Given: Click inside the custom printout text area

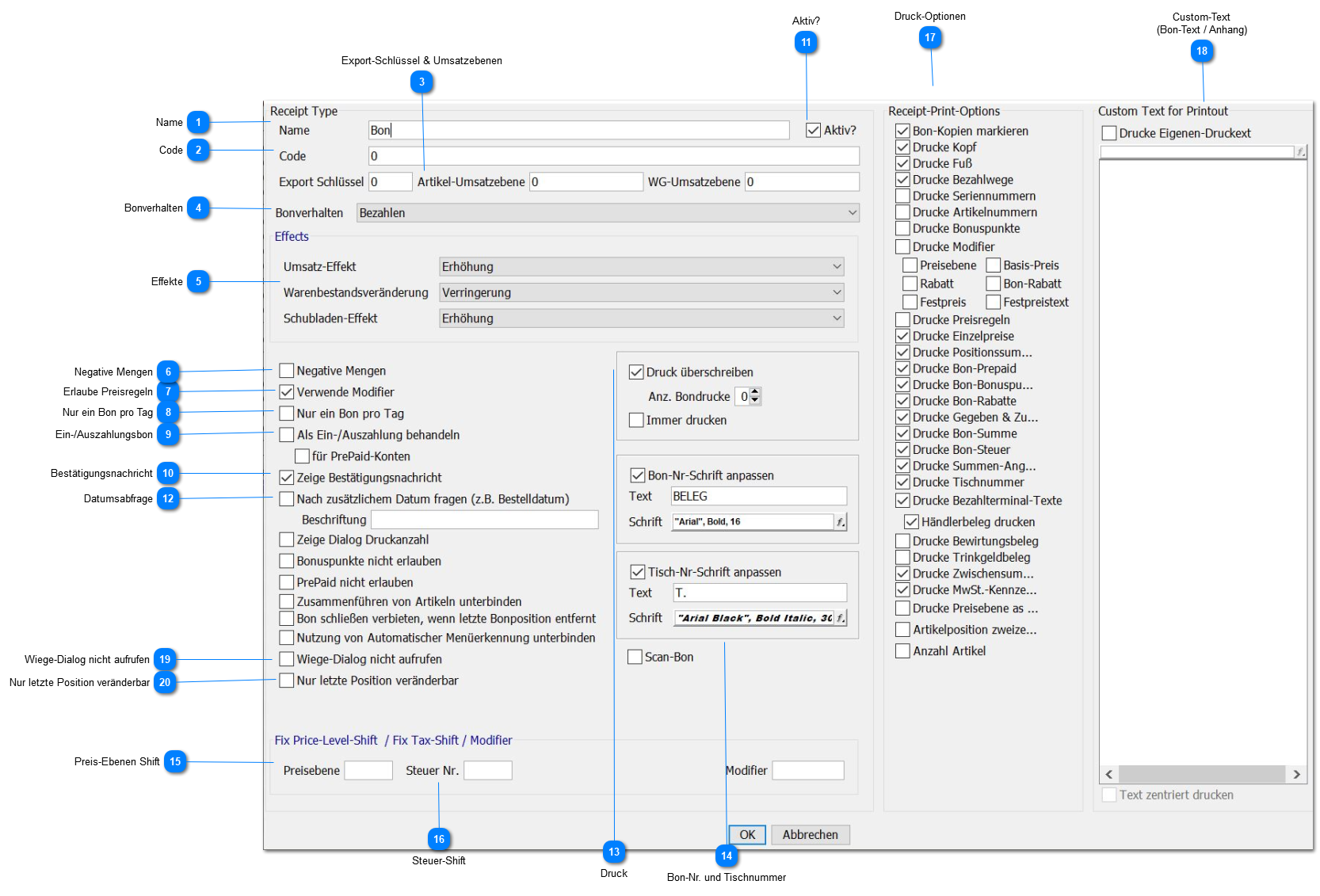Looking at the screenshot, I should click(1203, 461).
